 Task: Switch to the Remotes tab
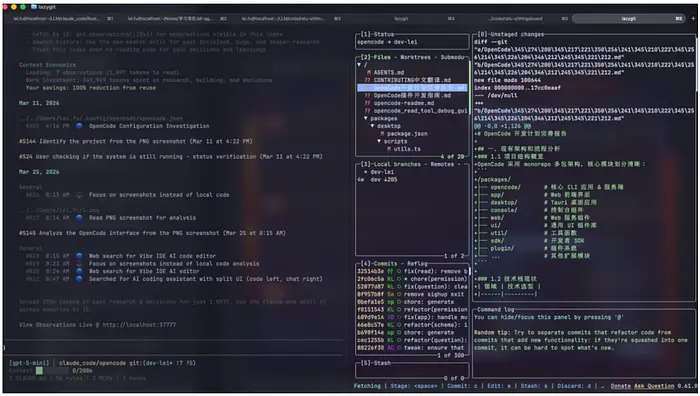[x=442, y=164]
